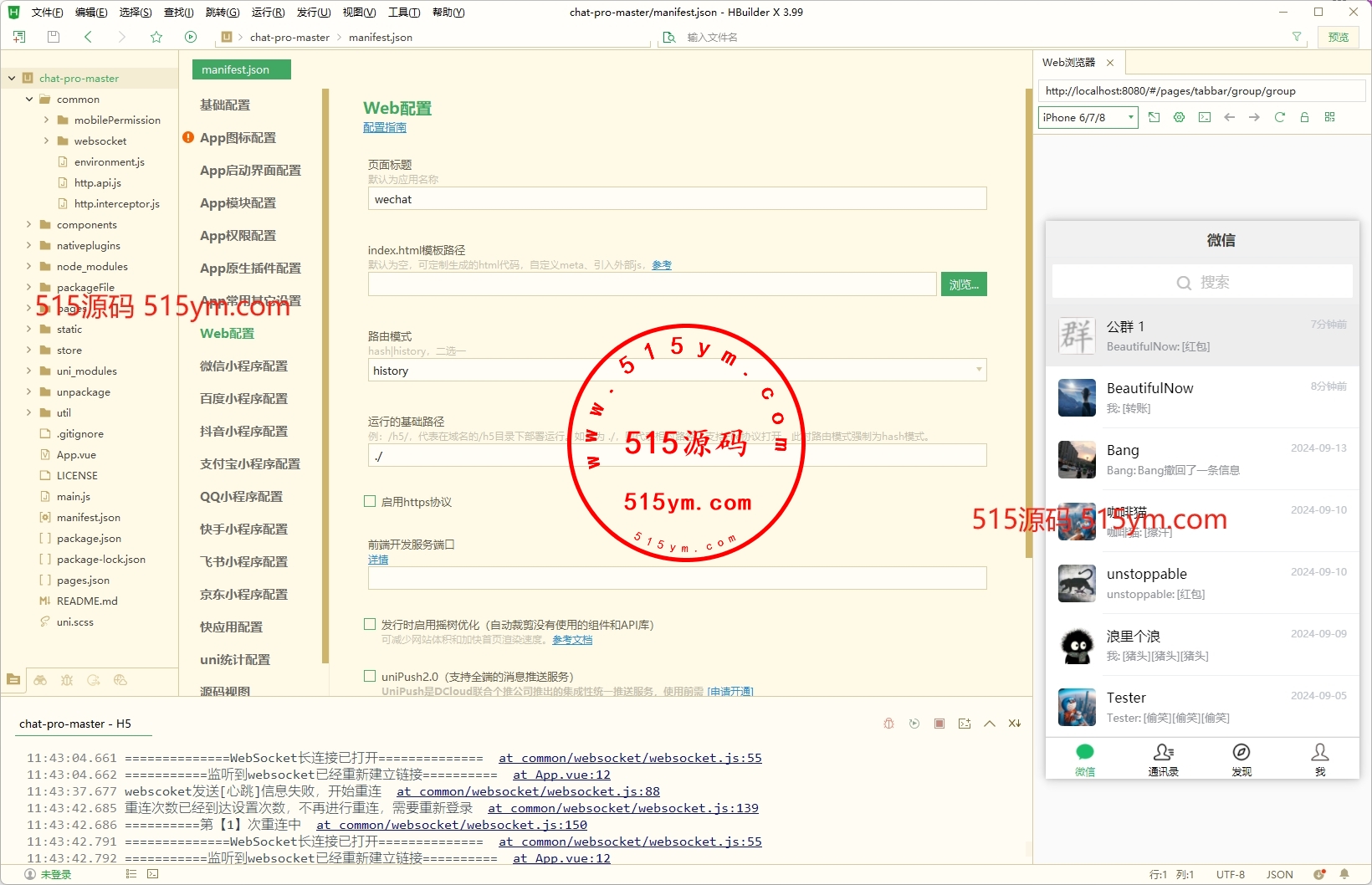Refresh the web browser preview
Image resolution: width=1372 pixels, height=885 pixels.
(1279, 118)
